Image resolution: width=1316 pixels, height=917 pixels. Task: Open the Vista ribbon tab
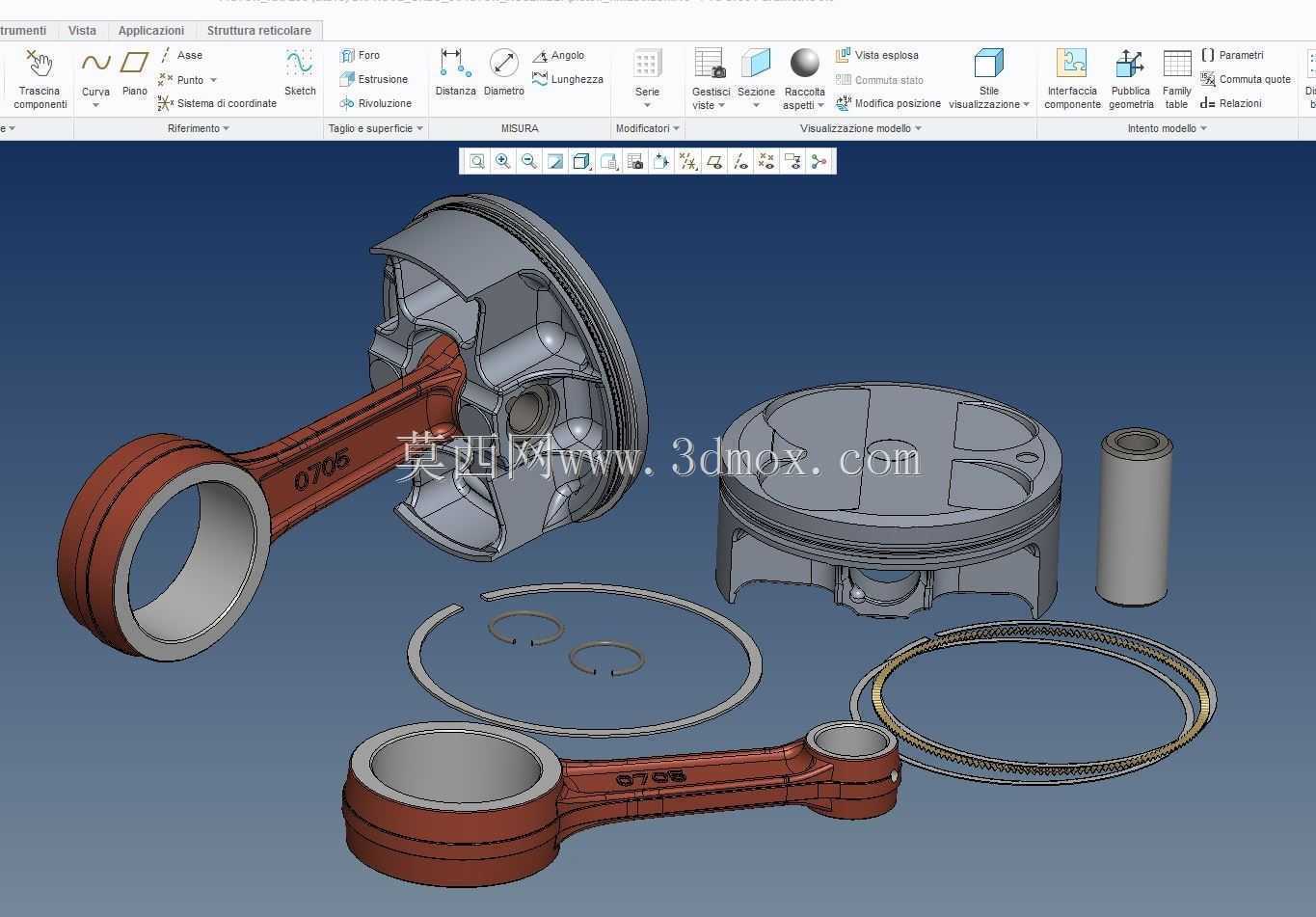point(82,31)
